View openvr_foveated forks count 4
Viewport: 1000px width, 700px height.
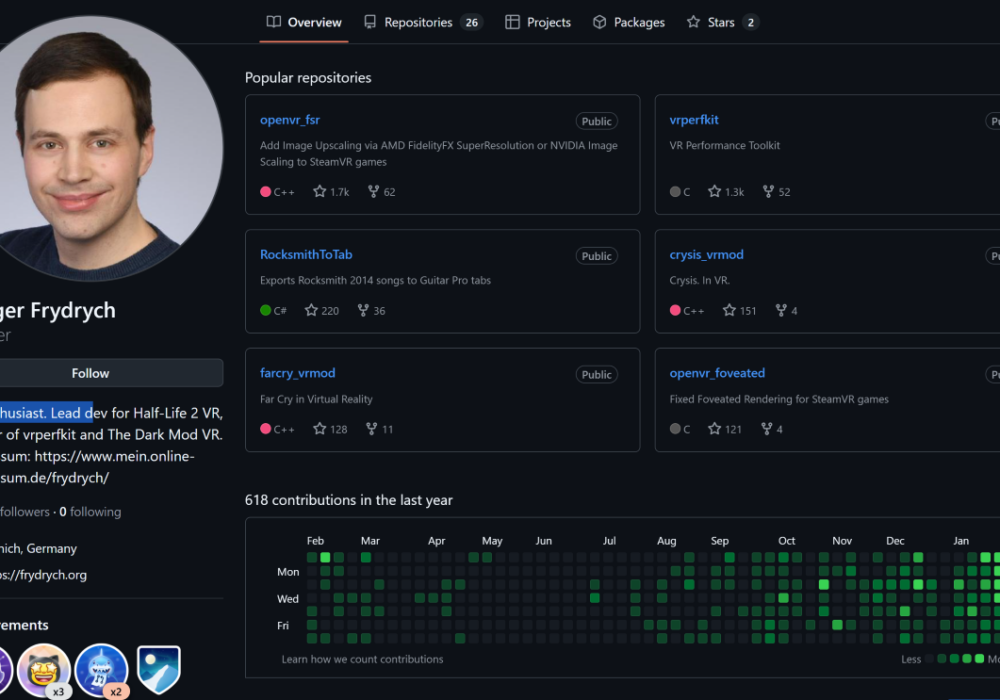772,429
